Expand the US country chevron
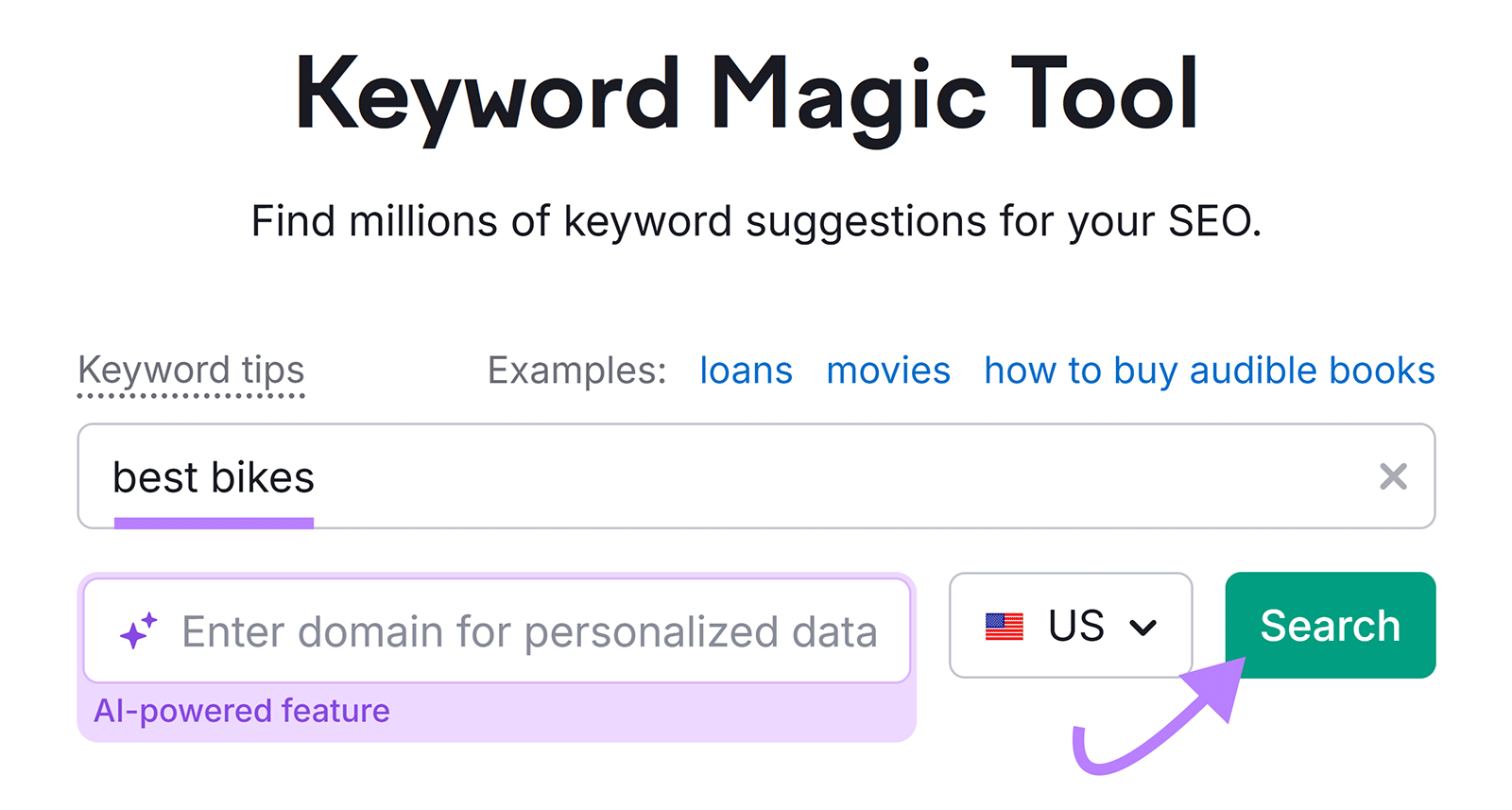Viewport: 1512px width, 810px height. 1144,626
